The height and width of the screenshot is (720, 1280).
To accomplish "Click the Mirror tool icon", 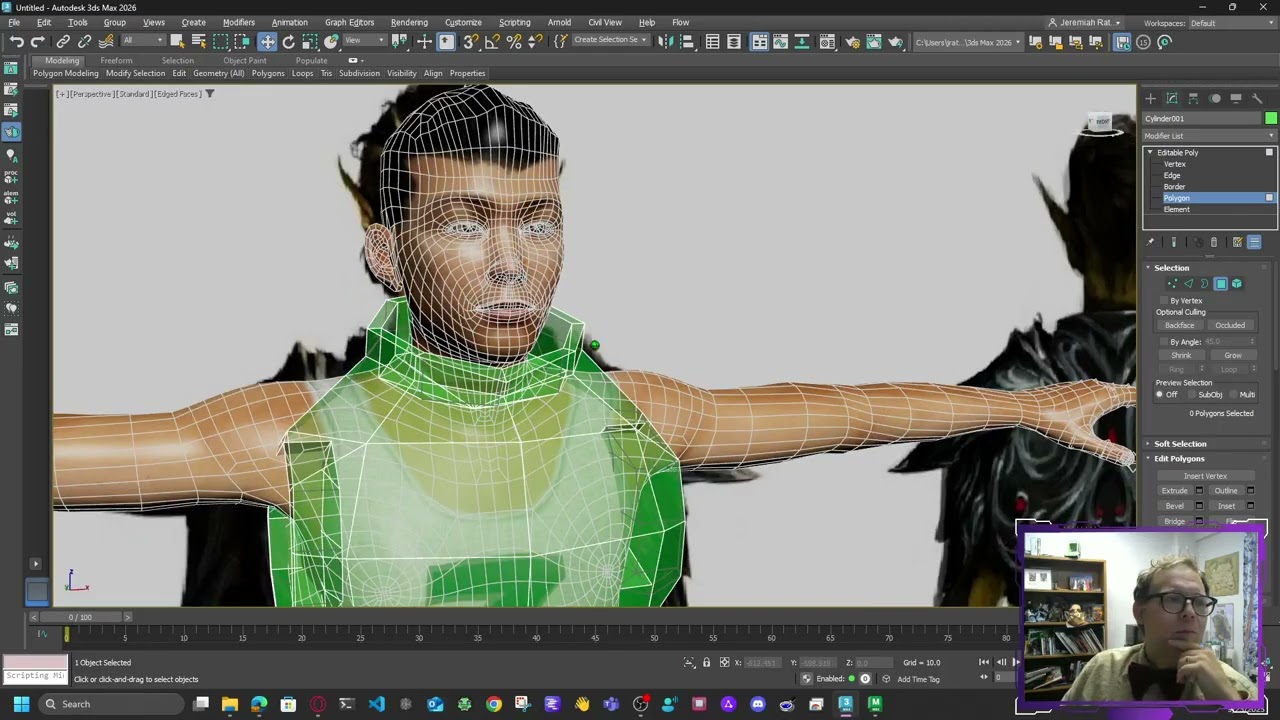I will point(665,41).
